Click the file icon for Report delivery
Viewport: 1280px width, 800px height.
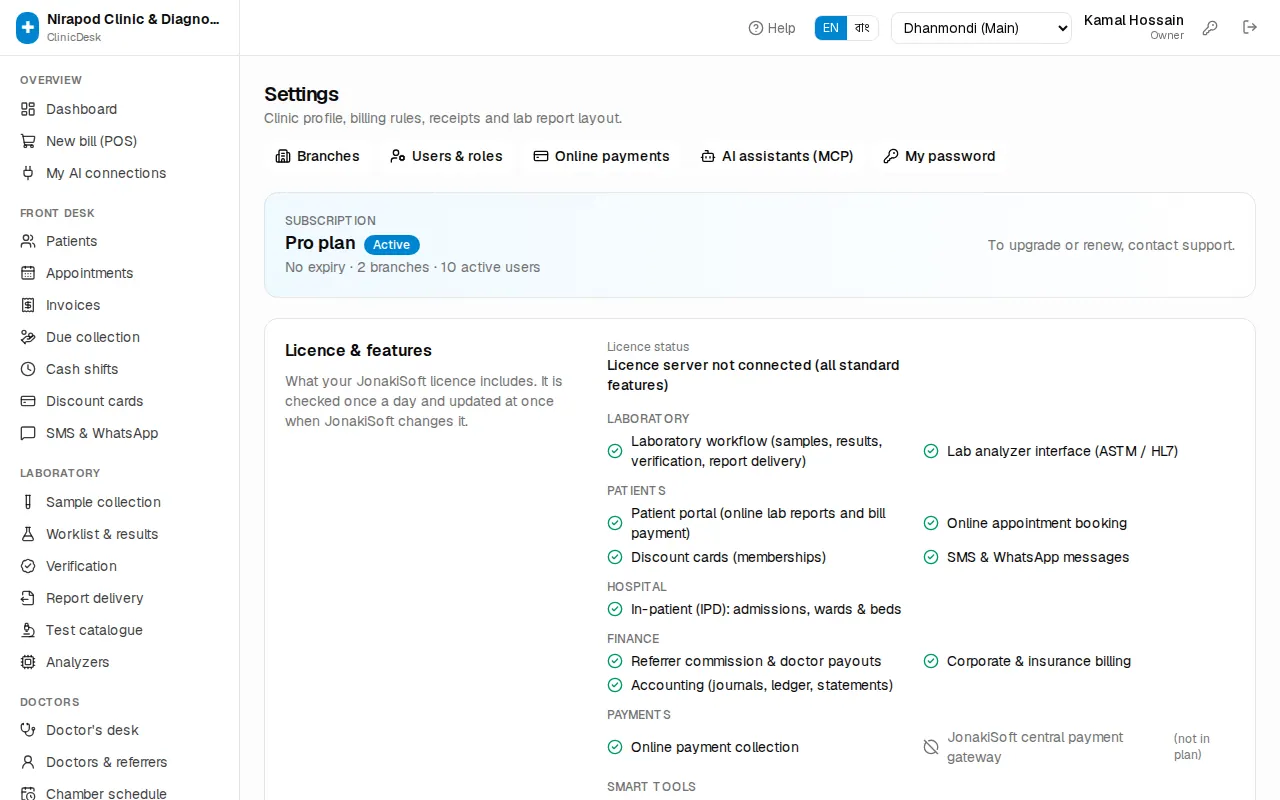[28, 598]
